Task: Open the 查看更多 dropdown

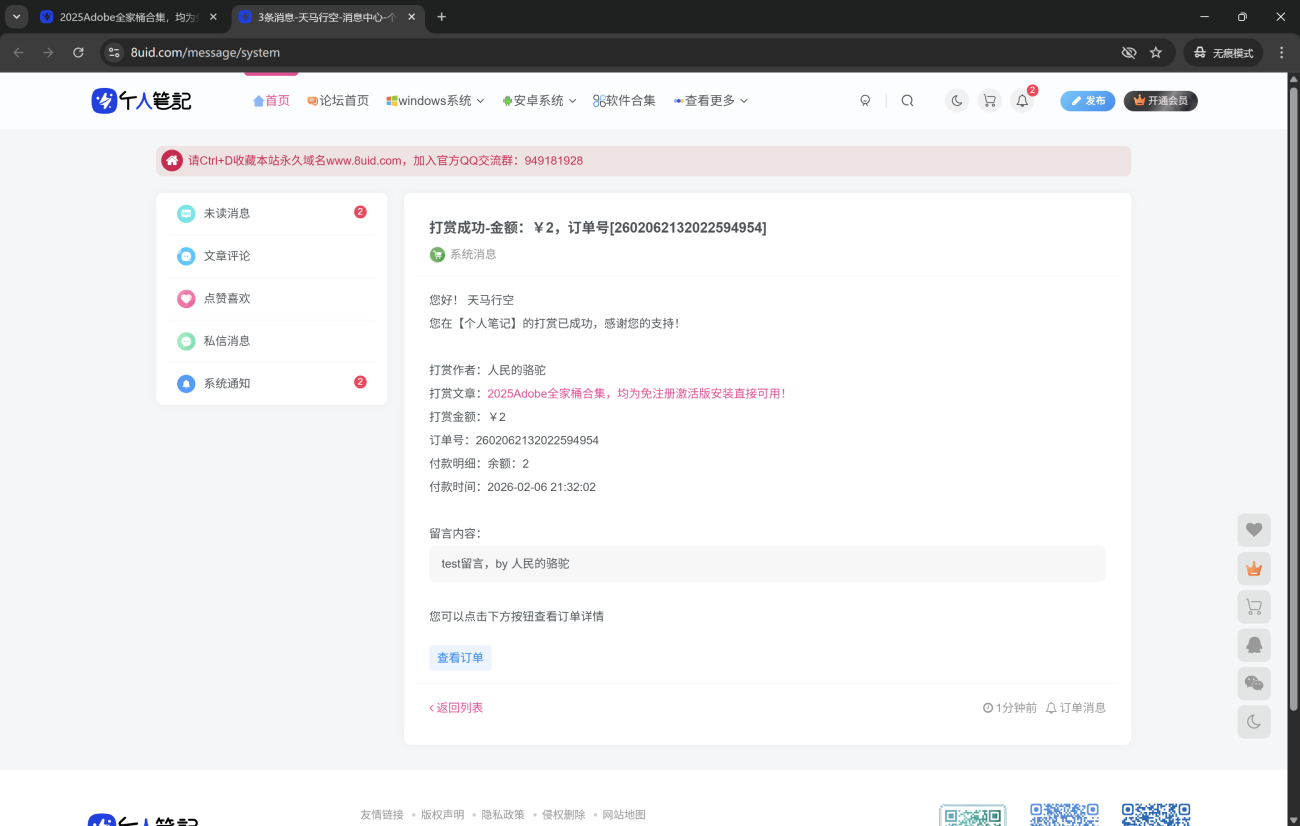Action: point(710,100)
